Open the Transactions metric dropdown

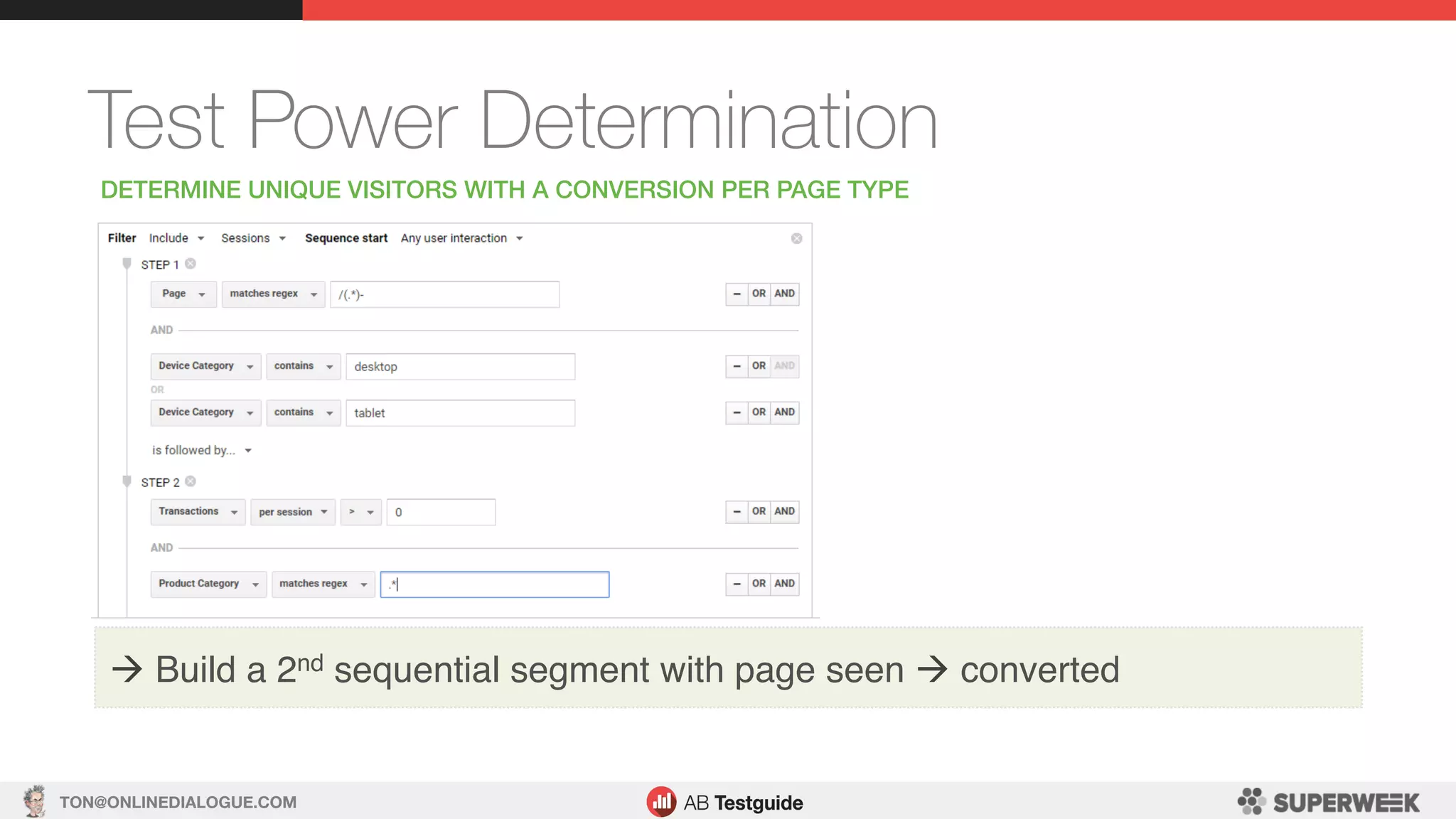point(198,512)
